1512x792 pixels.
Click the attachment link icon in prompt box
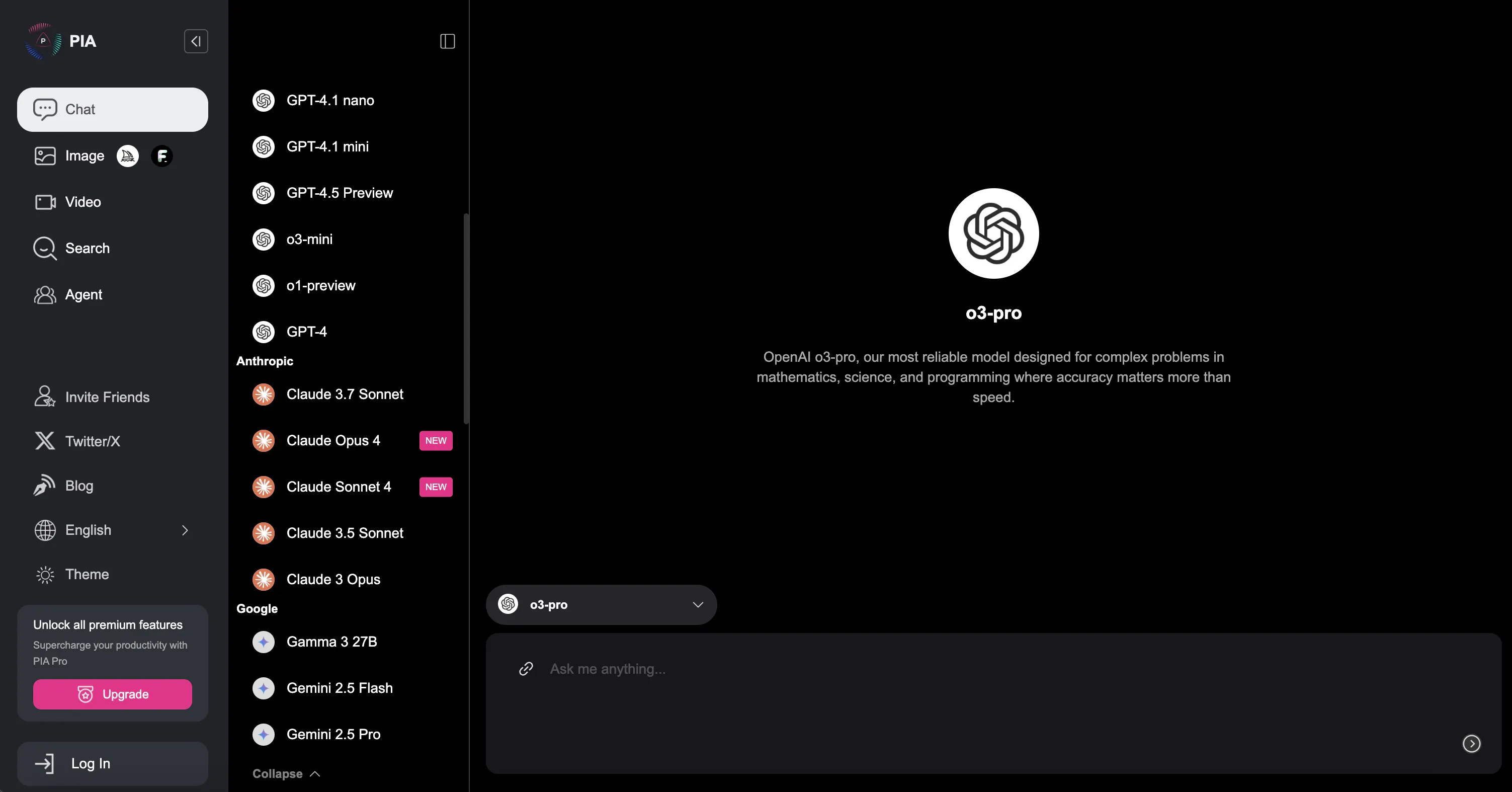[x=526, y=669]
